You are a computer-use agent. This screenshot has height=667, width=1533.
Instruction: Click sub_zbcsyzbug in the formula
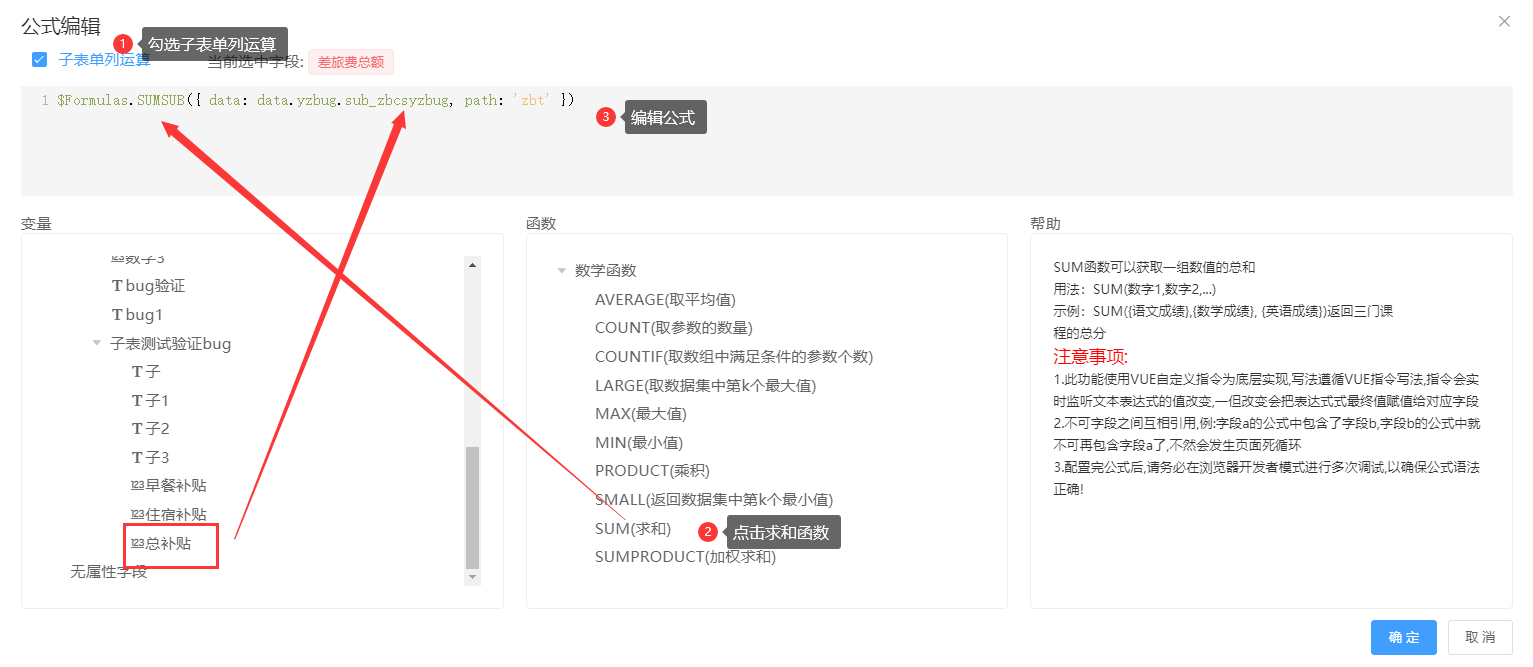(397, 100)
